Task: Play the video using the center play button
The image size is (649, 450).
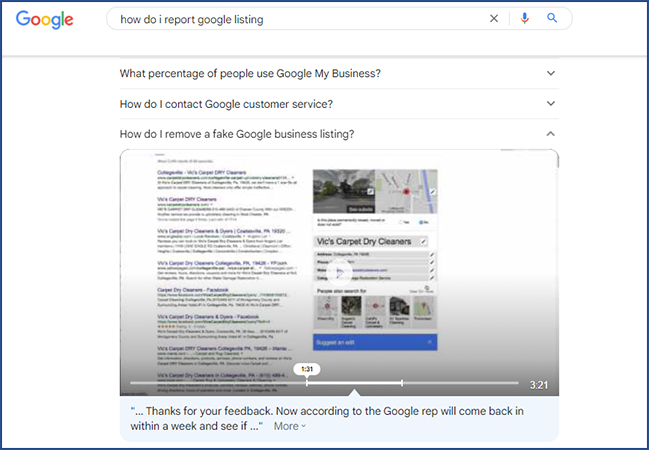Action: 339,273
